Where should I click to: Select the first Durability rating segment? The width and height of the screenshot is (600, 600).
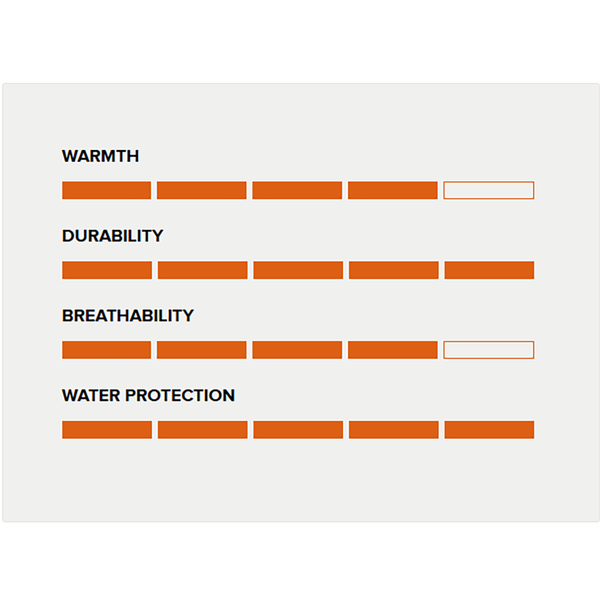tap(106, 270)
